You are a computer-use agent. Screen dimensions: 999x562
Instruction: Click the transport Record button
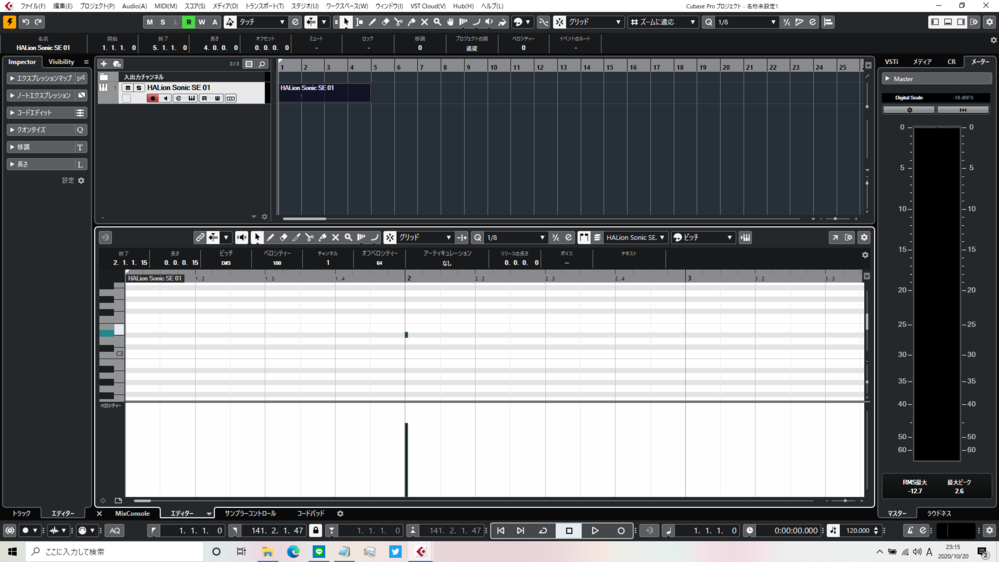click(x=621, y=531)
